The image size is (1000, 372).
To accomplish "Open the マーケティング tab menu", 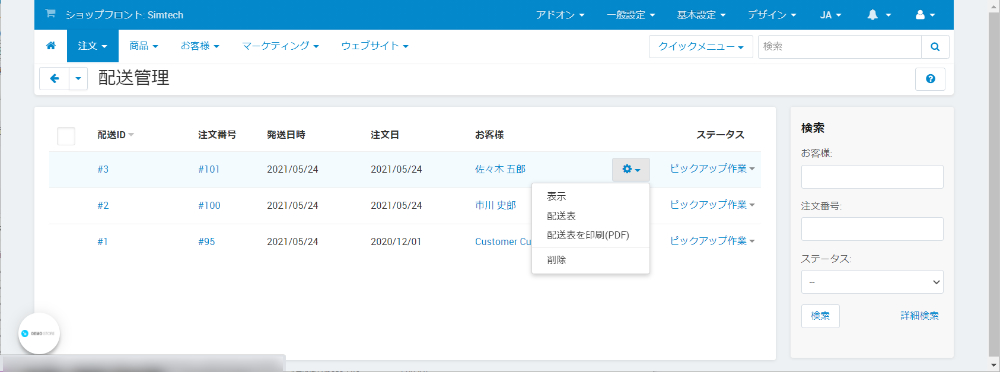I will tap(281, 46).
